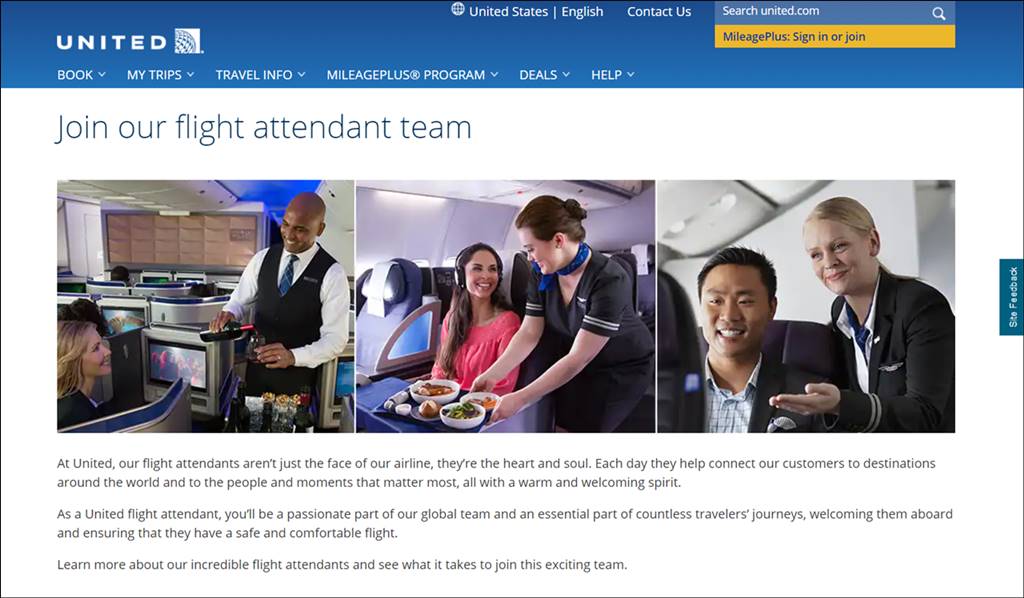This screenshot has height=598, width=1024.
Task: Click the meal service attendant photo
Action: tap(505, 306)
